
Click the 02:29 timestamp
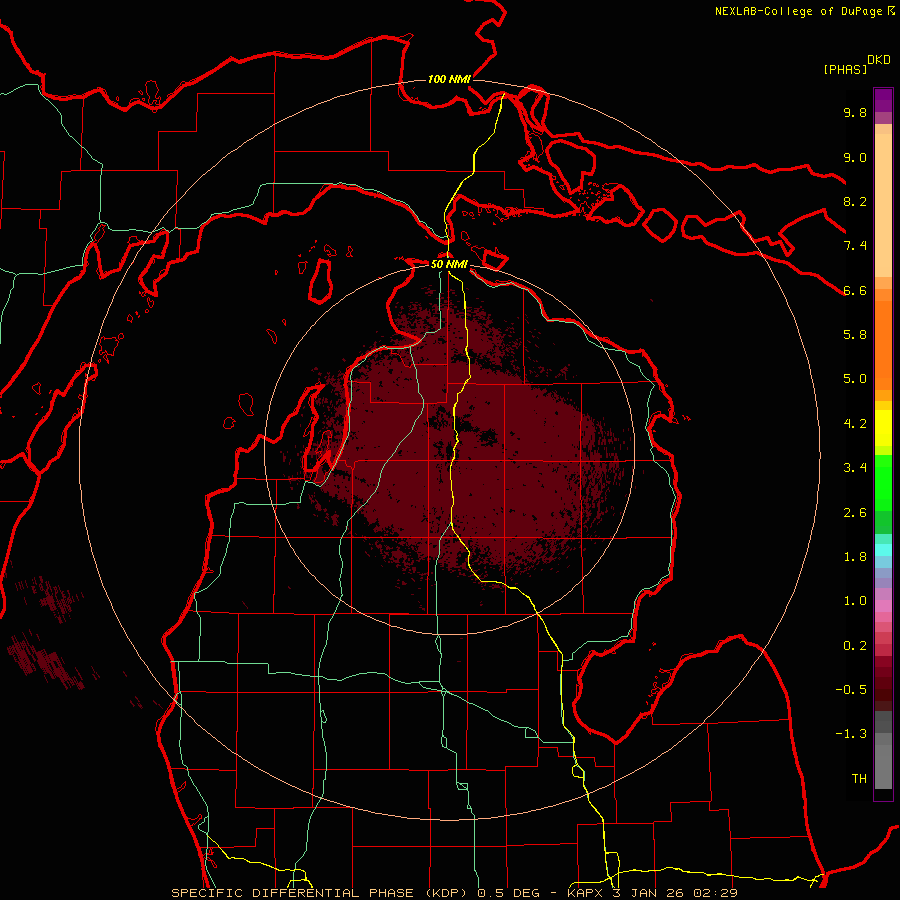(715, 893)
